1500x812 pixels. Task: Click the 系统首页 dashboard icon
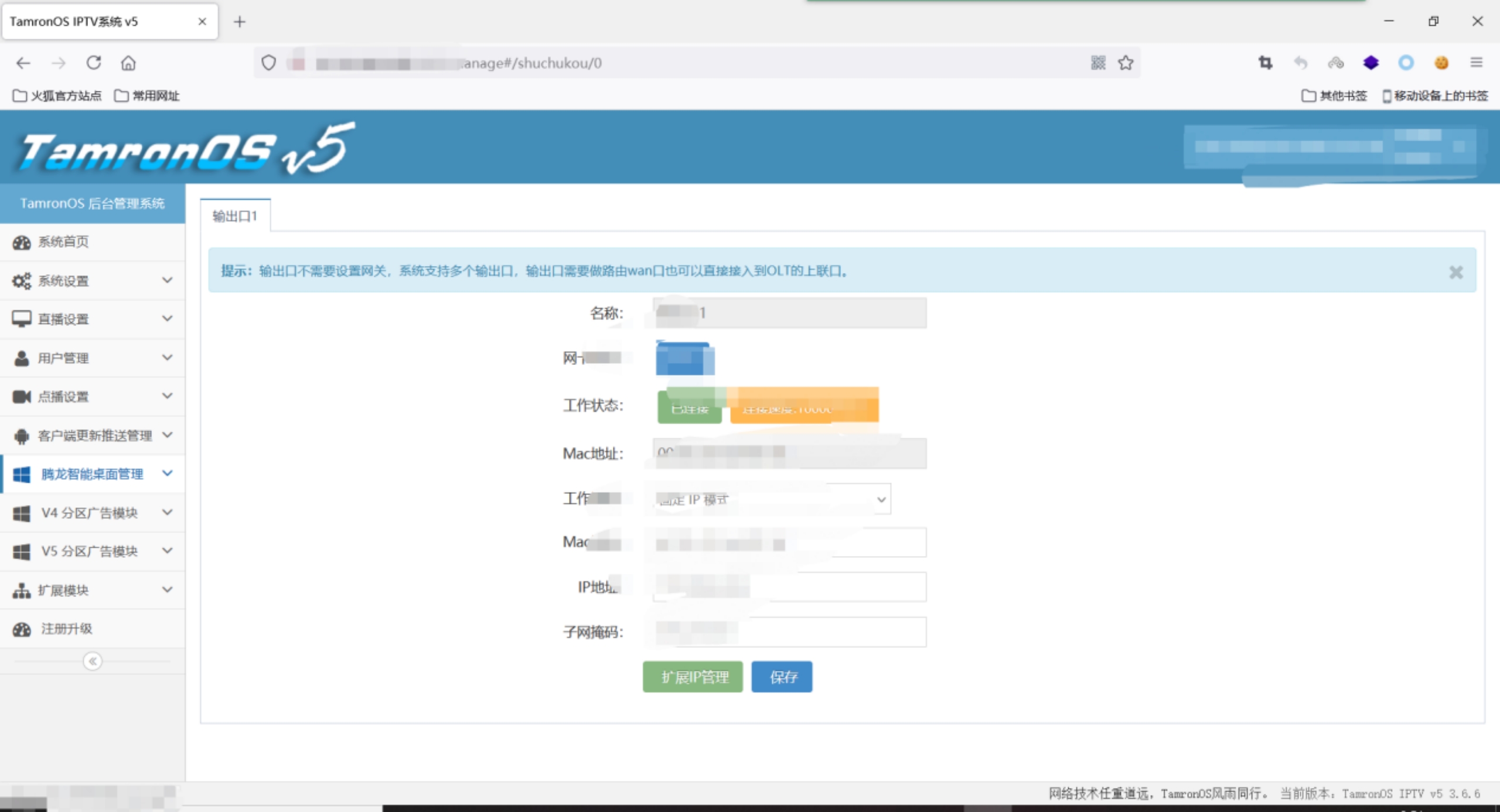click(22, 242)
